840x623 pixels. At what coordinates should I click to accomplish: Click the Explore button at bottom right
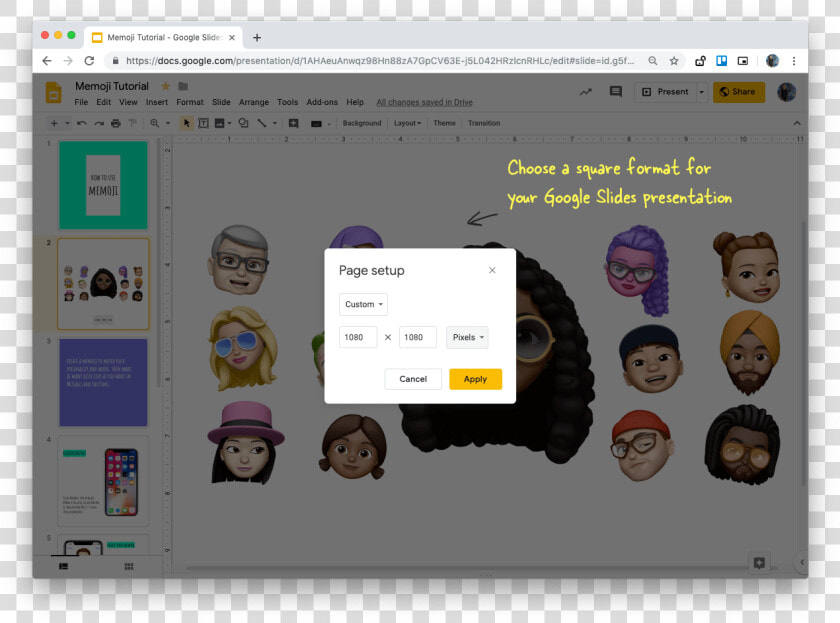759,563
